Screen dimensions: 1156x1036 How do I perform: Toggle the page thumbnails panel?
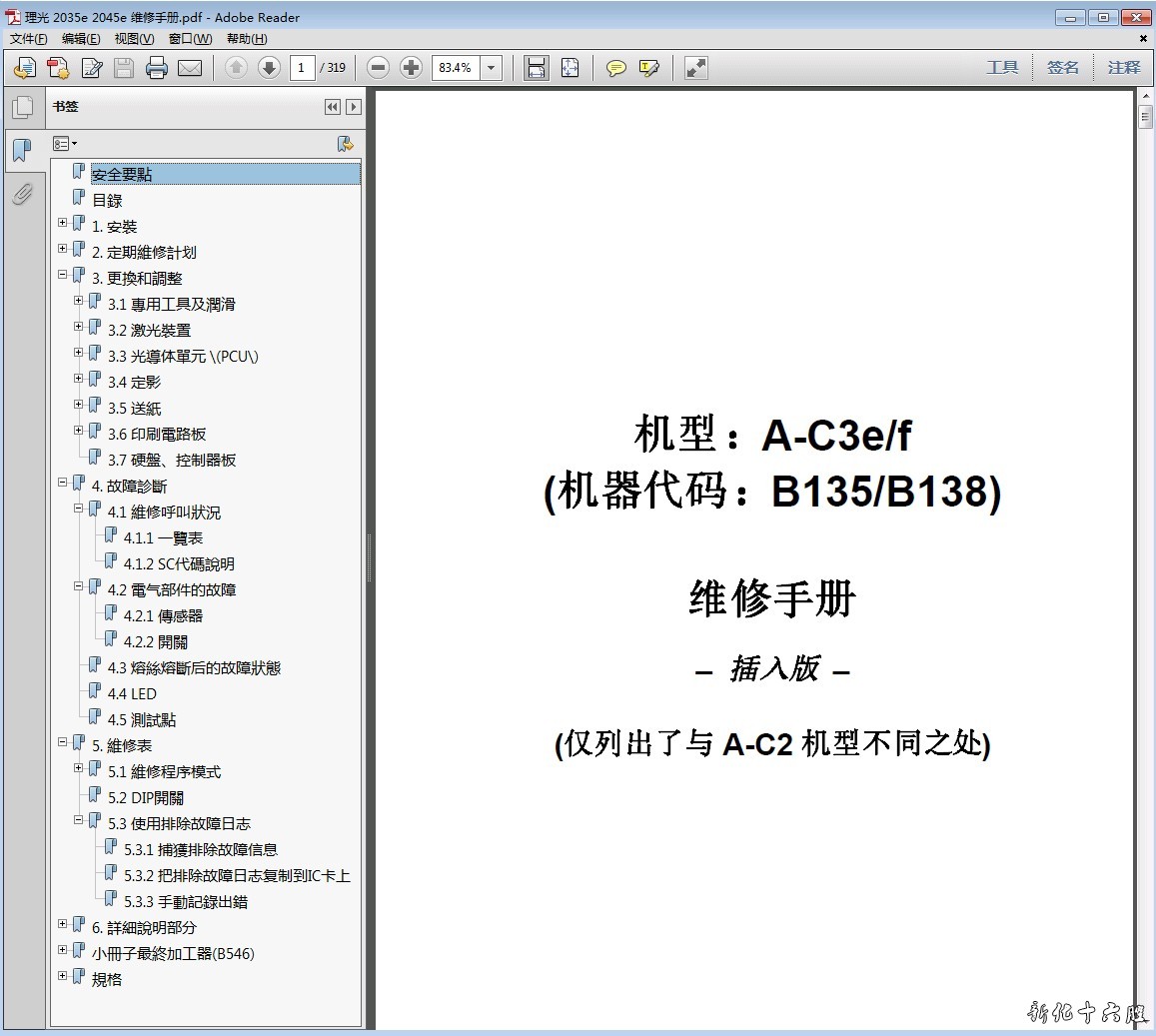pyautogui.click(x=22, y=107)
